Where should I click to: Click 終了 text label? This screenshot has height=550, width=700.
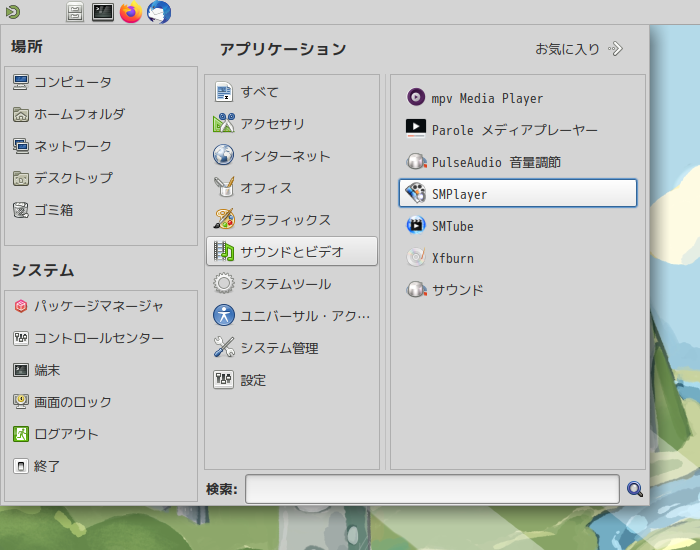tap(47, 466)
